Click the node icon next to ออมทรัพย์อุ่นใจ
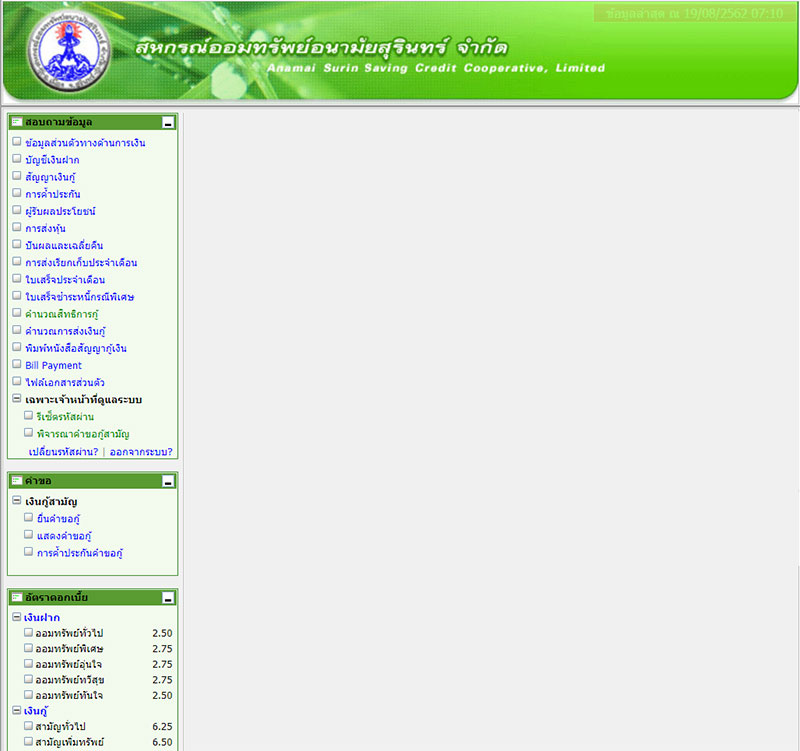The height and width of the screenshot is (751, 800). pos(29,663)
